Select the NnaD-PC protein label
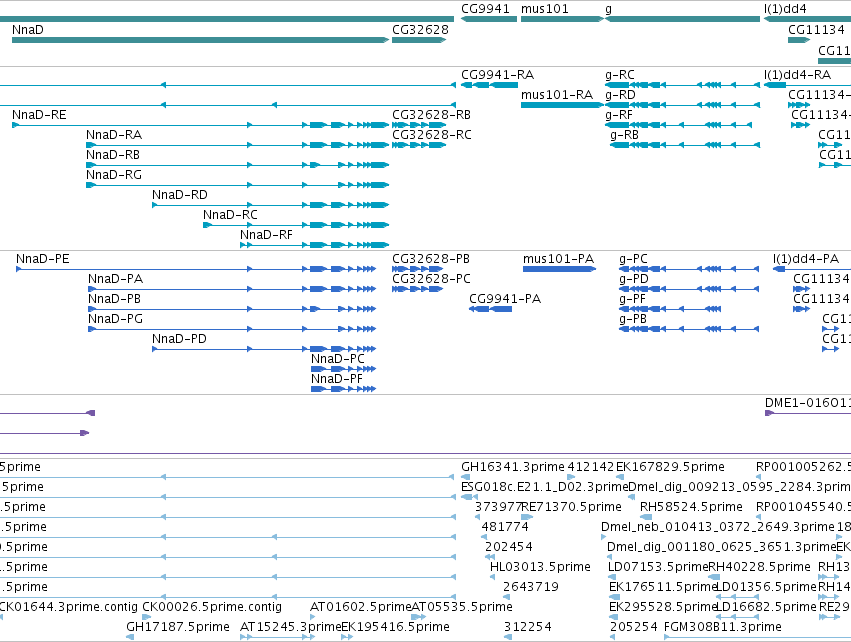Screen dimensions: 851x642 (338, 360)
